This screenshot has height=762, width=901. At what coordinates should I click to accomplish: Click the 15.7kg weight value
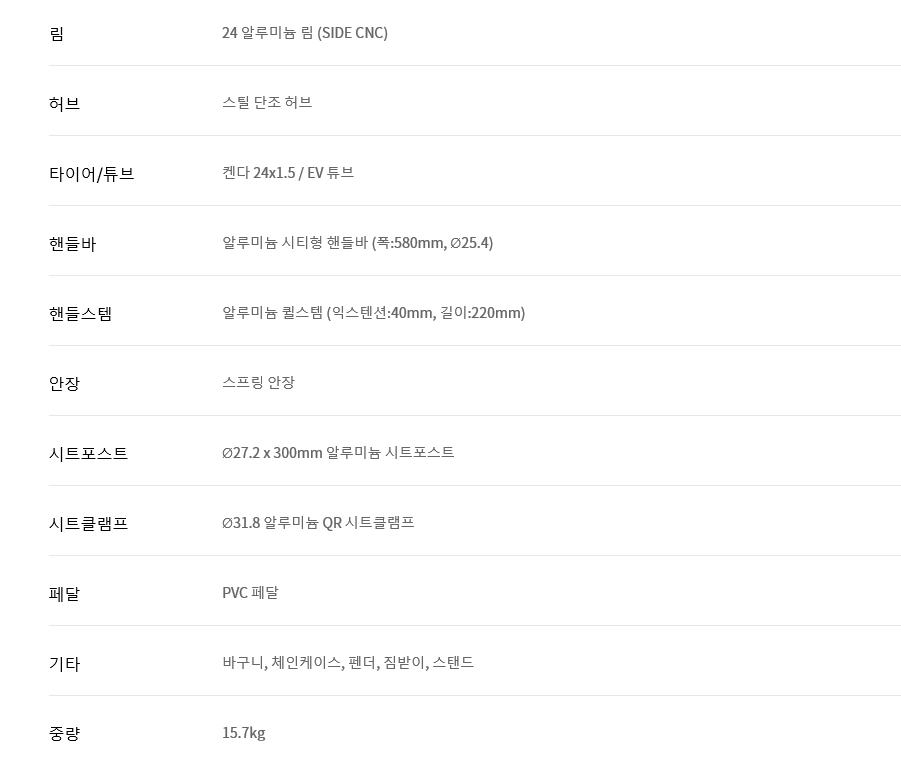pyautogui.click(x=244, y=733)
